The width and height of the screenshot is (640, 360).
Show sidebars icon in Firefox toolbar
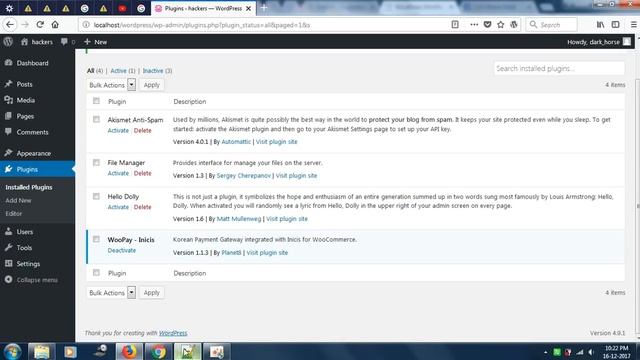coord(616,24)
